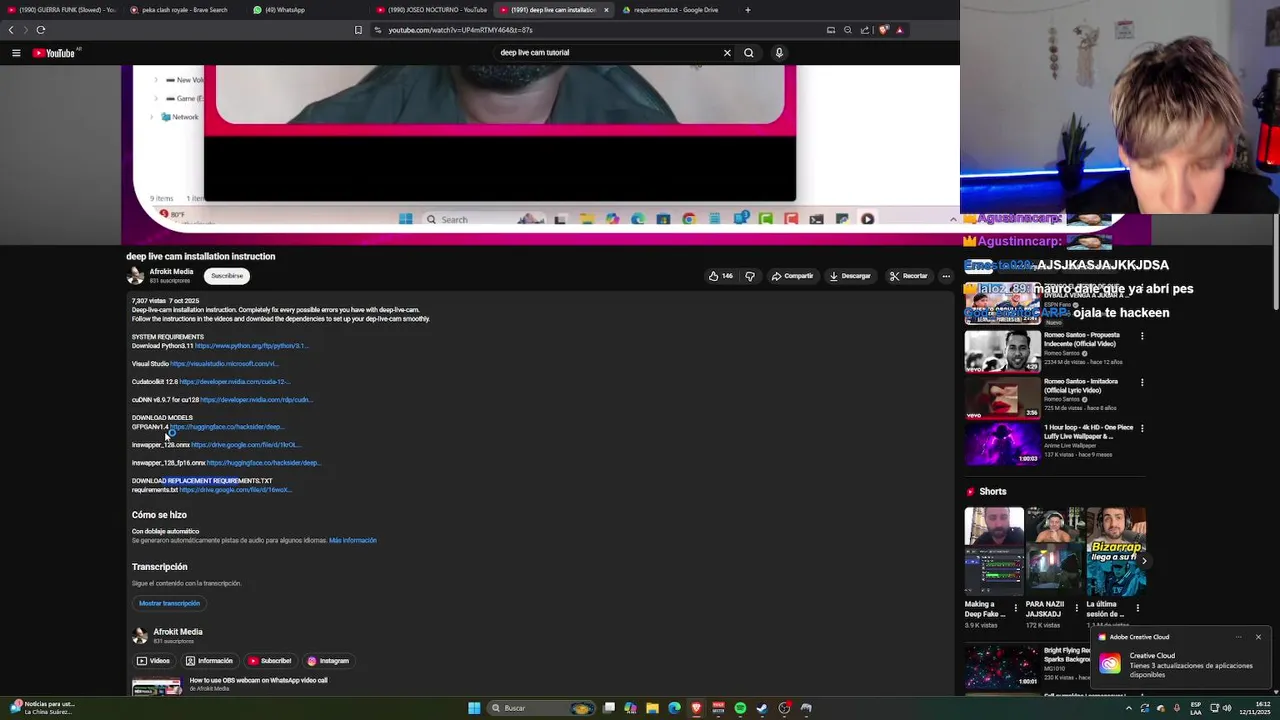Switch to GUERRA FUNK (Slowed) tab
The height and width of the screenshot is (720, 1280).
pyautogui.click(x=61, y=10)
